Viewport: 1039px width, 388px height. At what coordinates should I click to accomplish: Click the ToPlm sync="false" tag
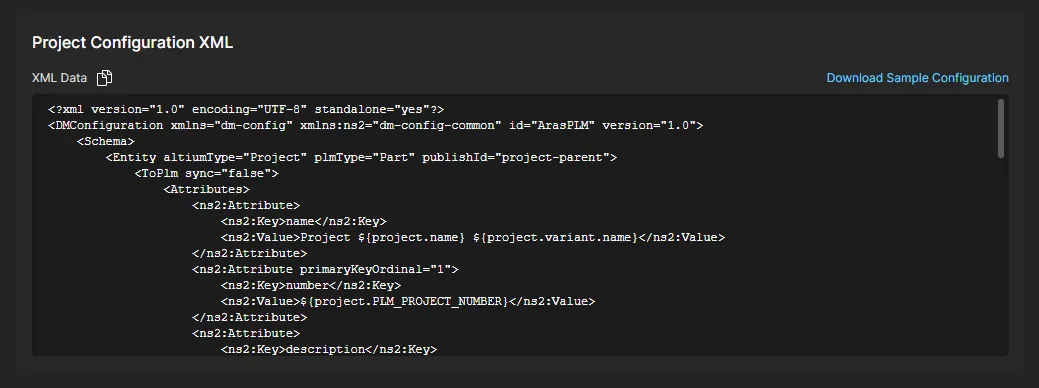206,173
